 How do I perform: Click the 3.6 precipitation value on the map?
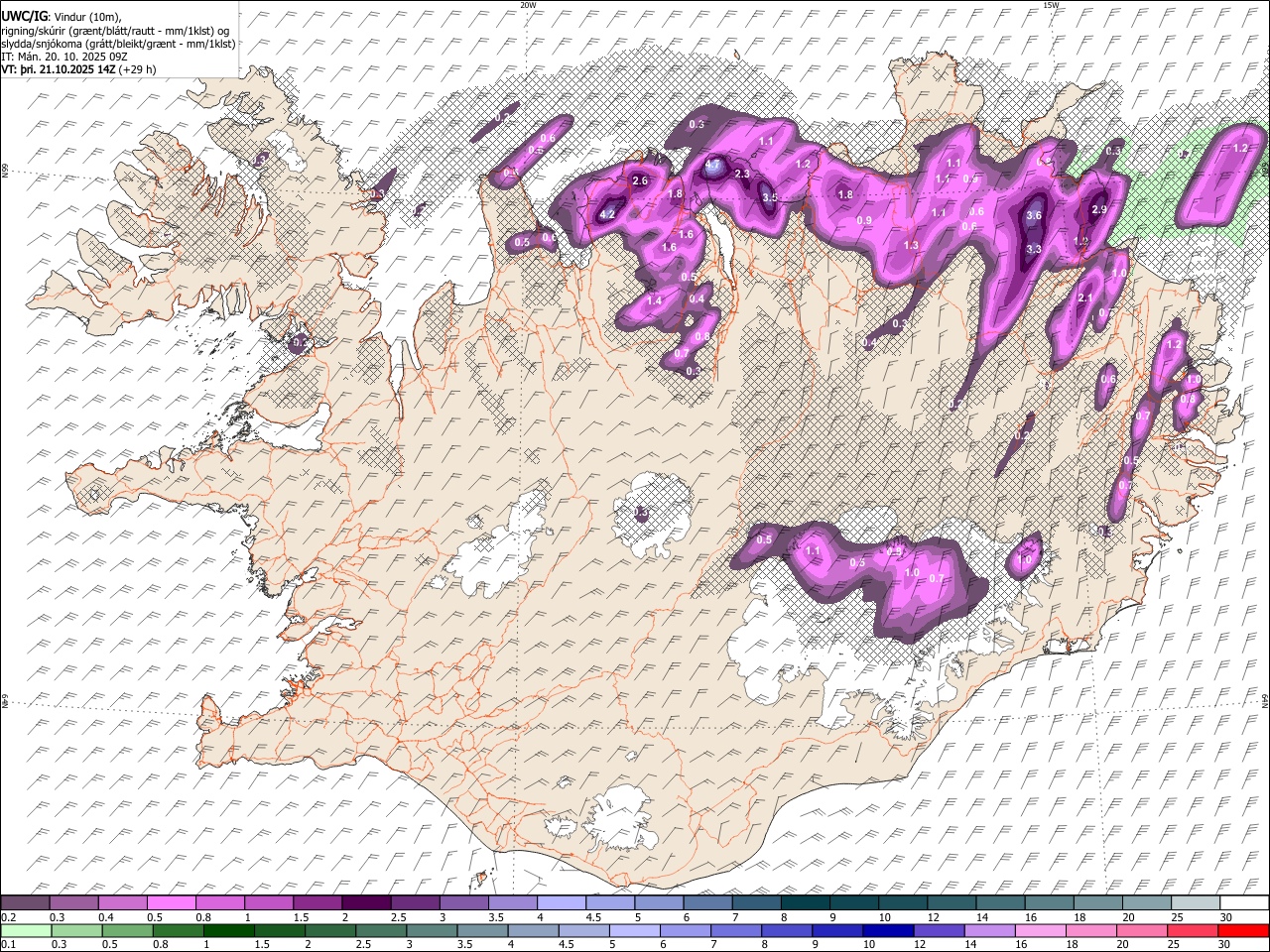pos(1034,215)
